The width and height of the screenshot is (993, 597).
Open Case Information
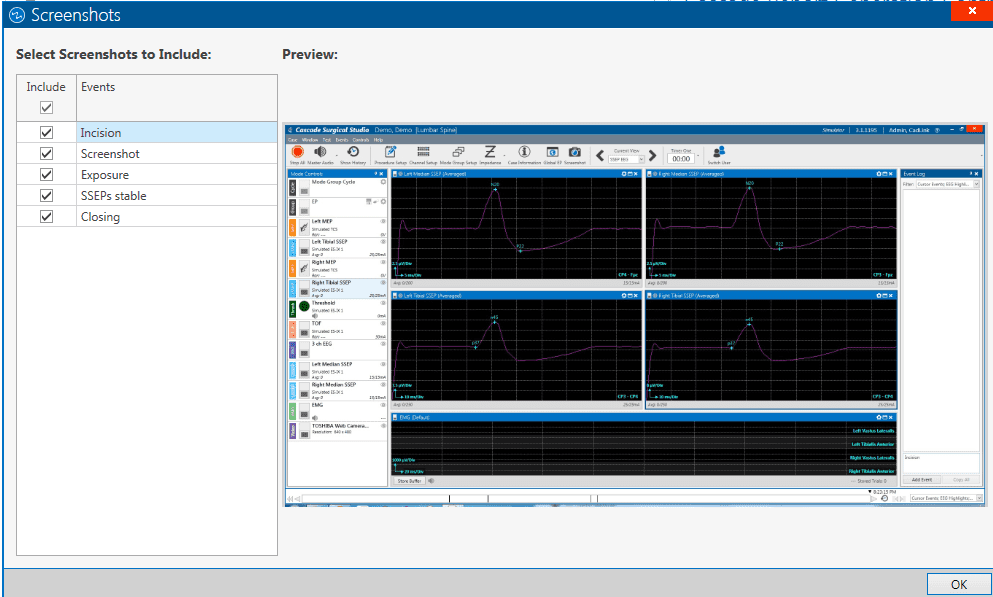pyautogui.click(x=525, y=152)
